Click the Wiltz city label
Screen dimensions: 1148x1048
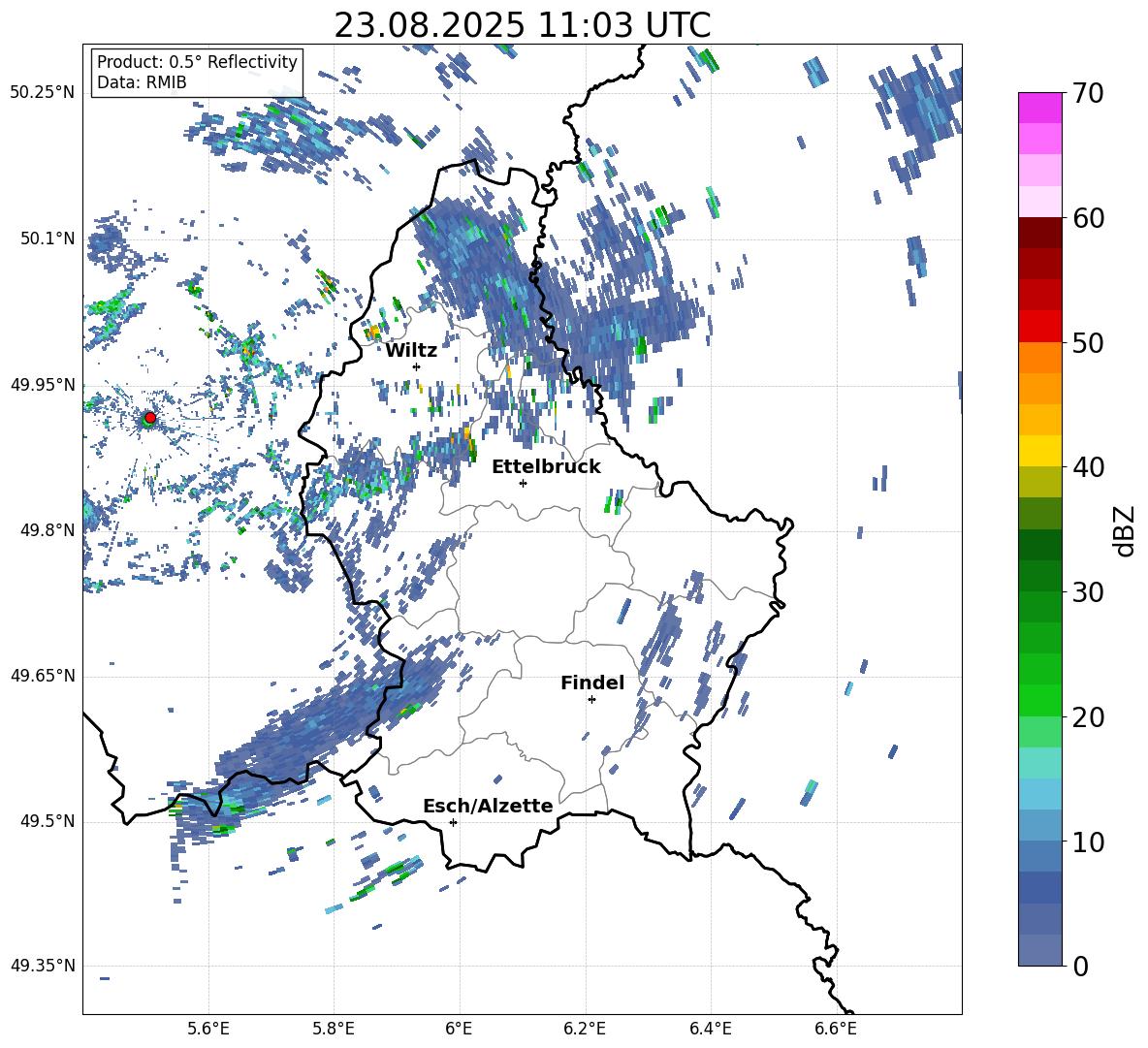(411, 351)
